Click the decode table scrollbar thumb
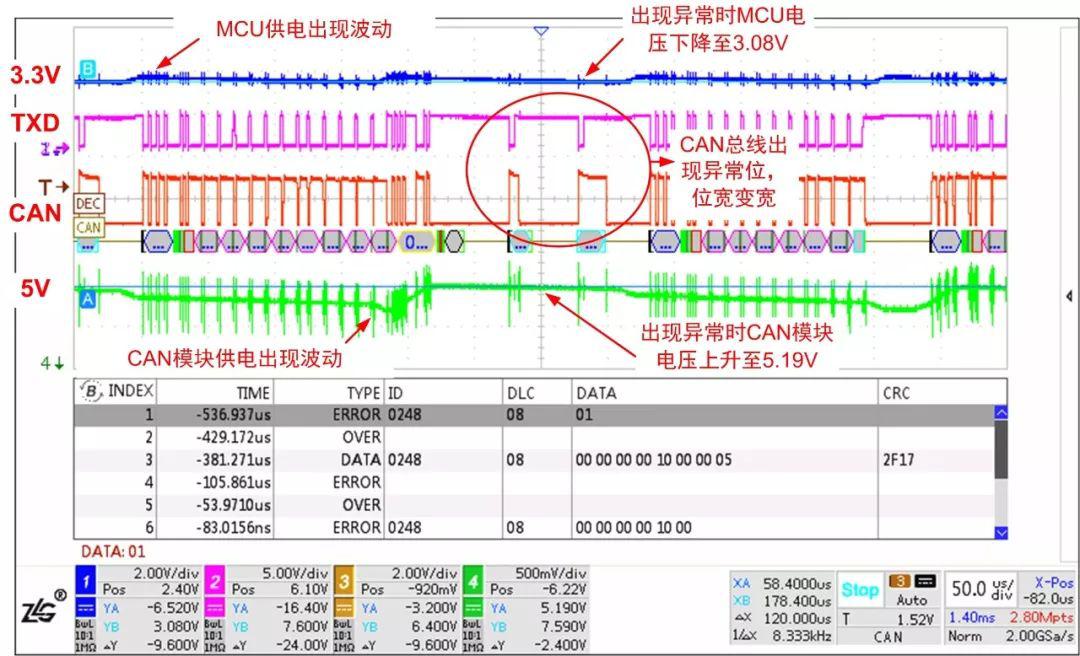This screenshot has width=1080, height=656. (1001, 450)
